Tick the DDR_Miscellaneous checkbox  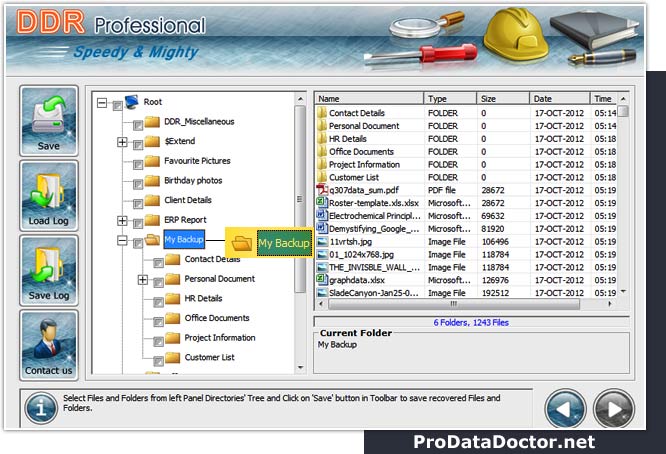coord(138,126)
